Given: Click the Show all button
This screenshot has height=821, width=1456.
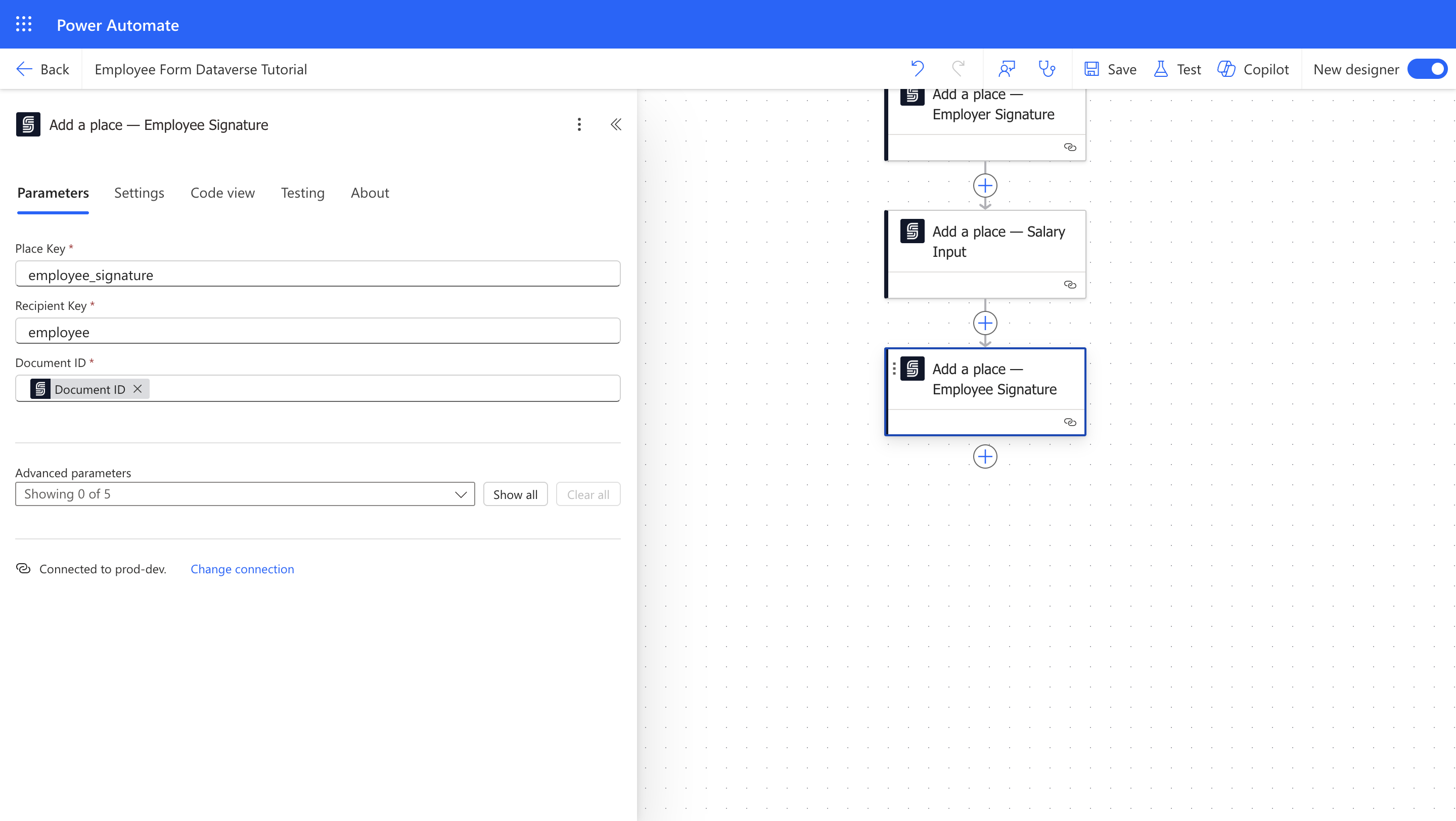Looking at the screenshot, I should (x=515, y=494).
